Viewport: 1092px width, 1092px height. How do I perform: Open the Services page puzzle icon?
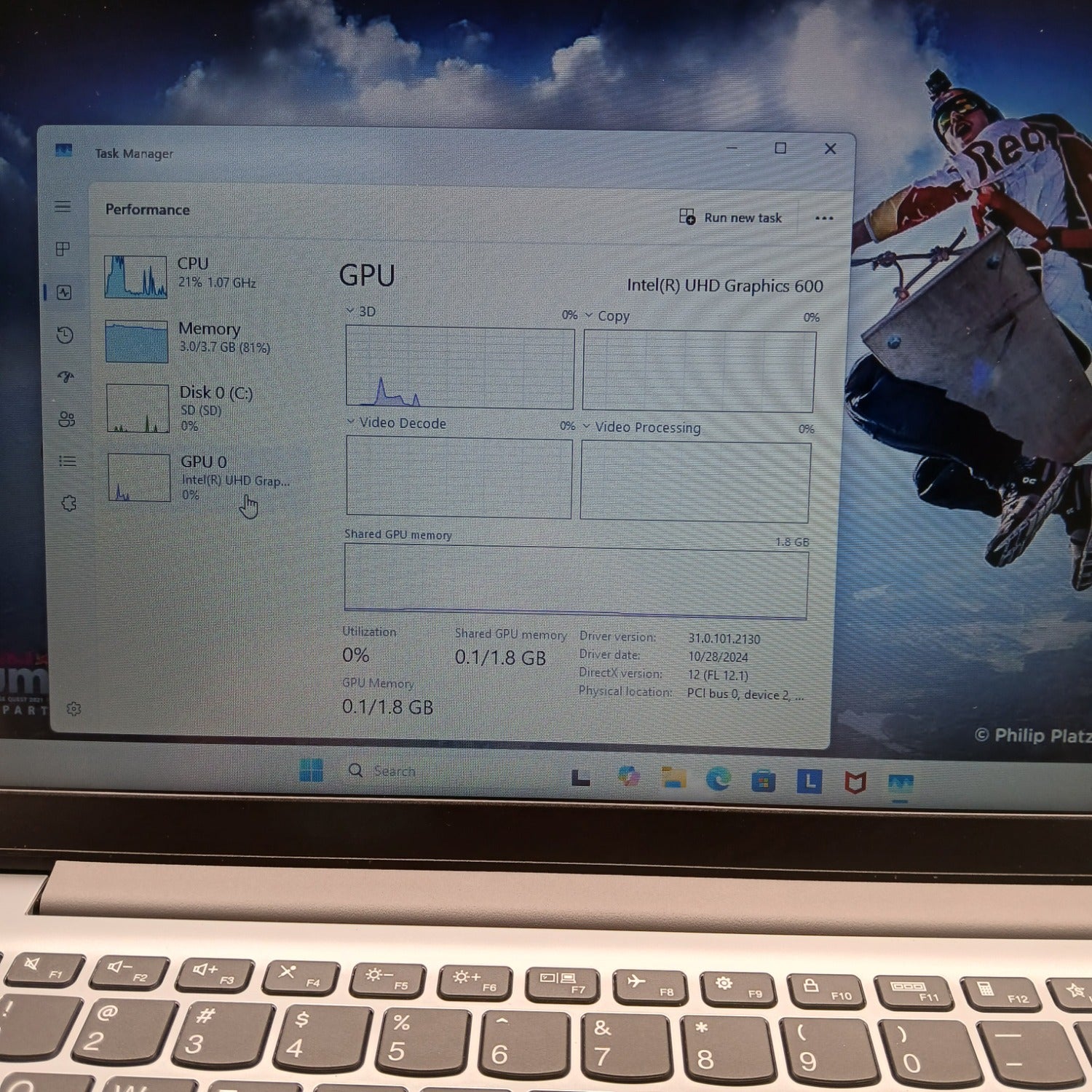(69, 503)
